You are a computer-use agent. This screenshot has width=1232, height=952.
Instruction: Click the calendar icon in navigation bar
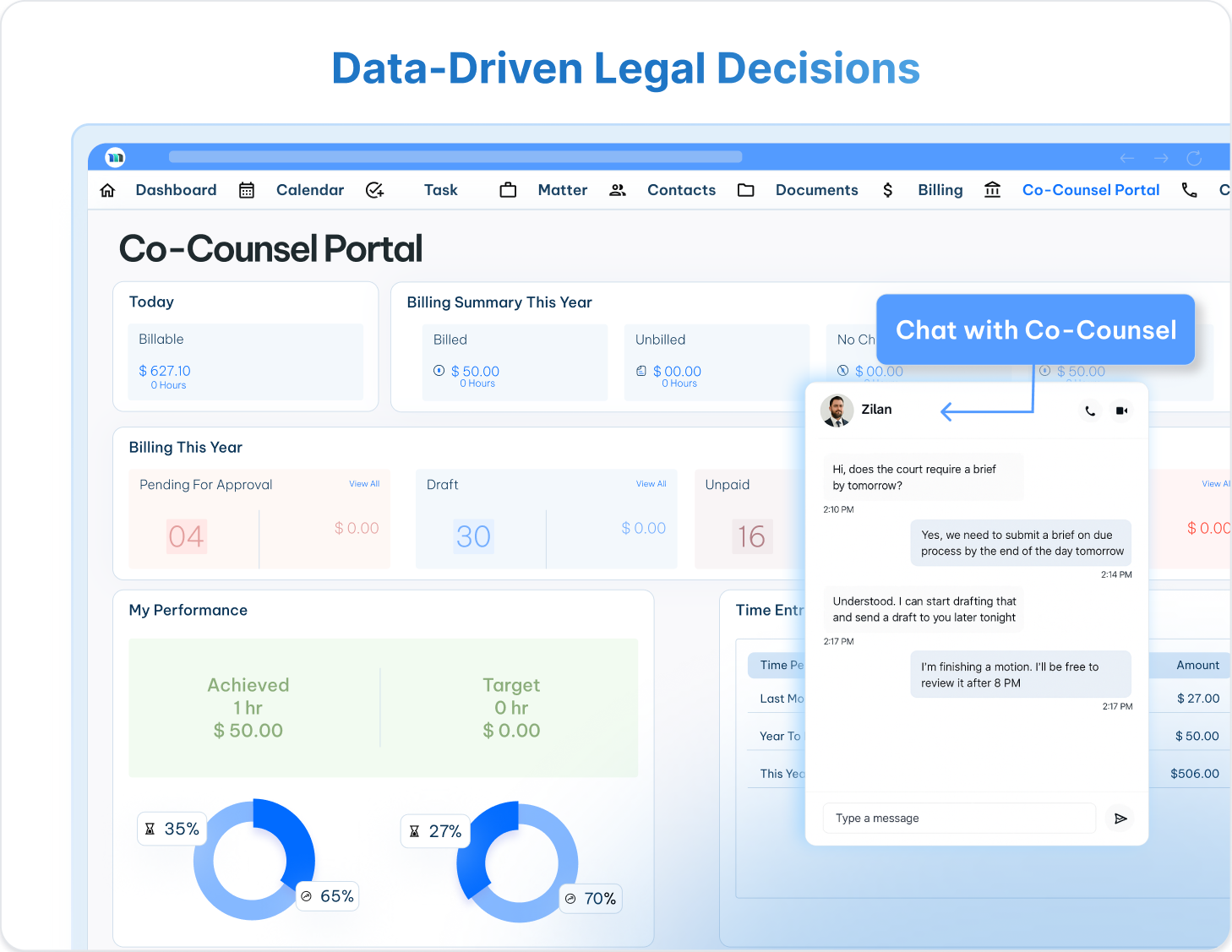(x=247, y=190)
